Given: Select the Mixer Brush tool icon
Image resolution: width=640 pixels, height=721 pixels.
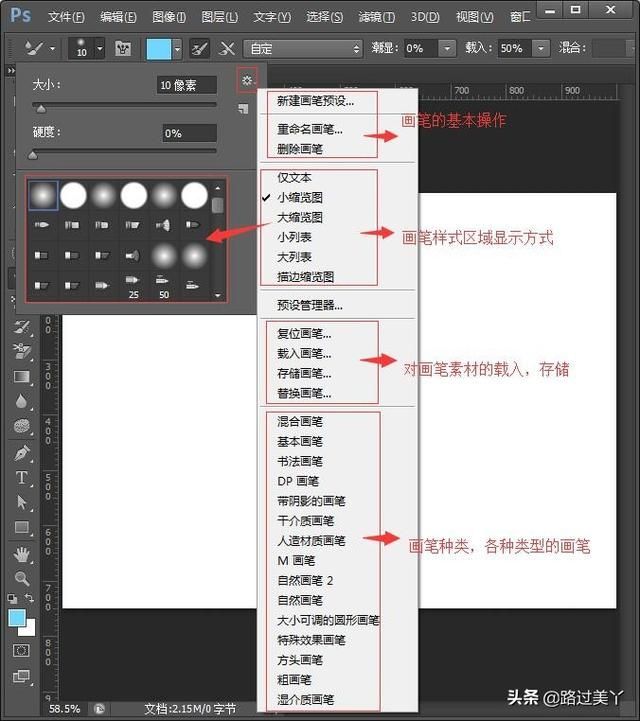Looking at the screenshot, I should pos(33,48).
